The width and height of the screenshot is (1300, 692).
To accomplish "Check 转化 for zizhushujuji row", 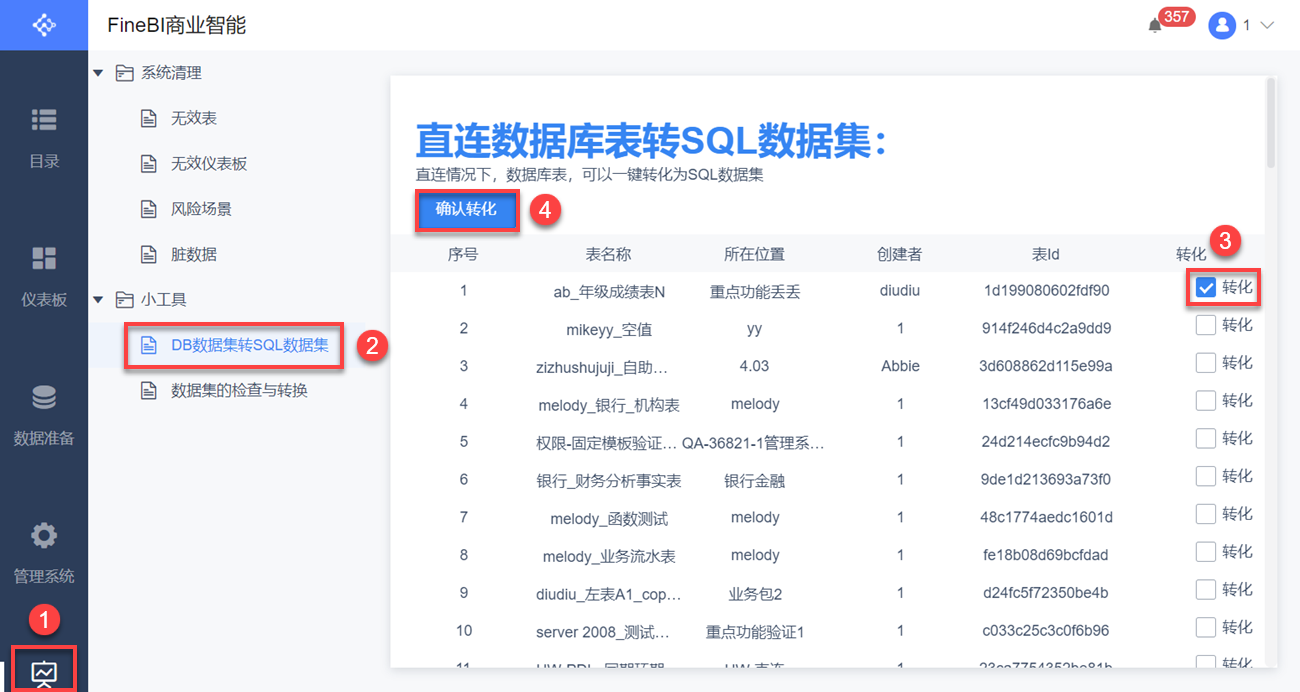I will click(1206, 362).
